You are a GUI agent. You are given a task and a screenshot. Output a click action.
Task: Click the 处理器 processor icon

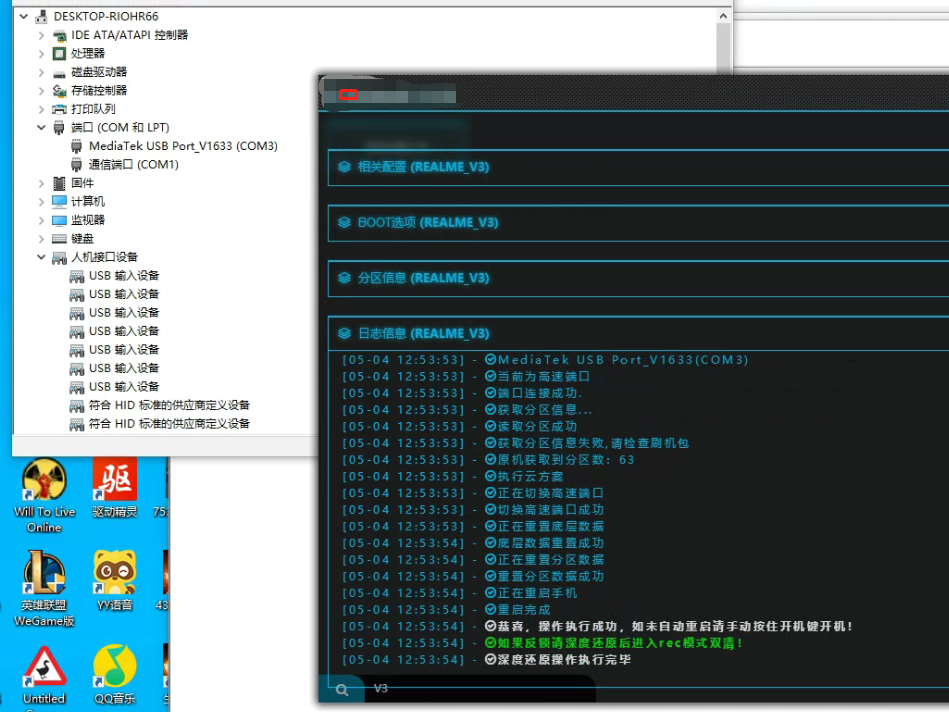(x=59, y=54)
